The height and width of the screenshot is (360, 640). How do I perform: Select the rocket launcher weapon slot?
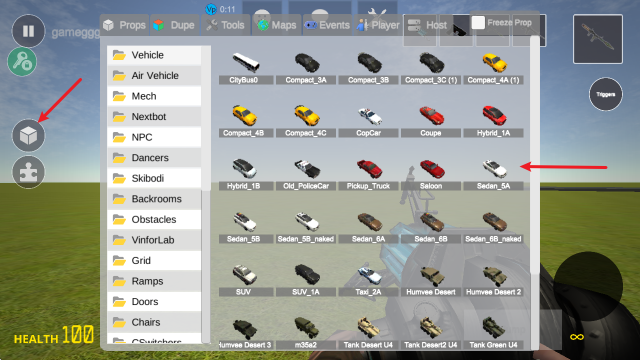point(598,39)
